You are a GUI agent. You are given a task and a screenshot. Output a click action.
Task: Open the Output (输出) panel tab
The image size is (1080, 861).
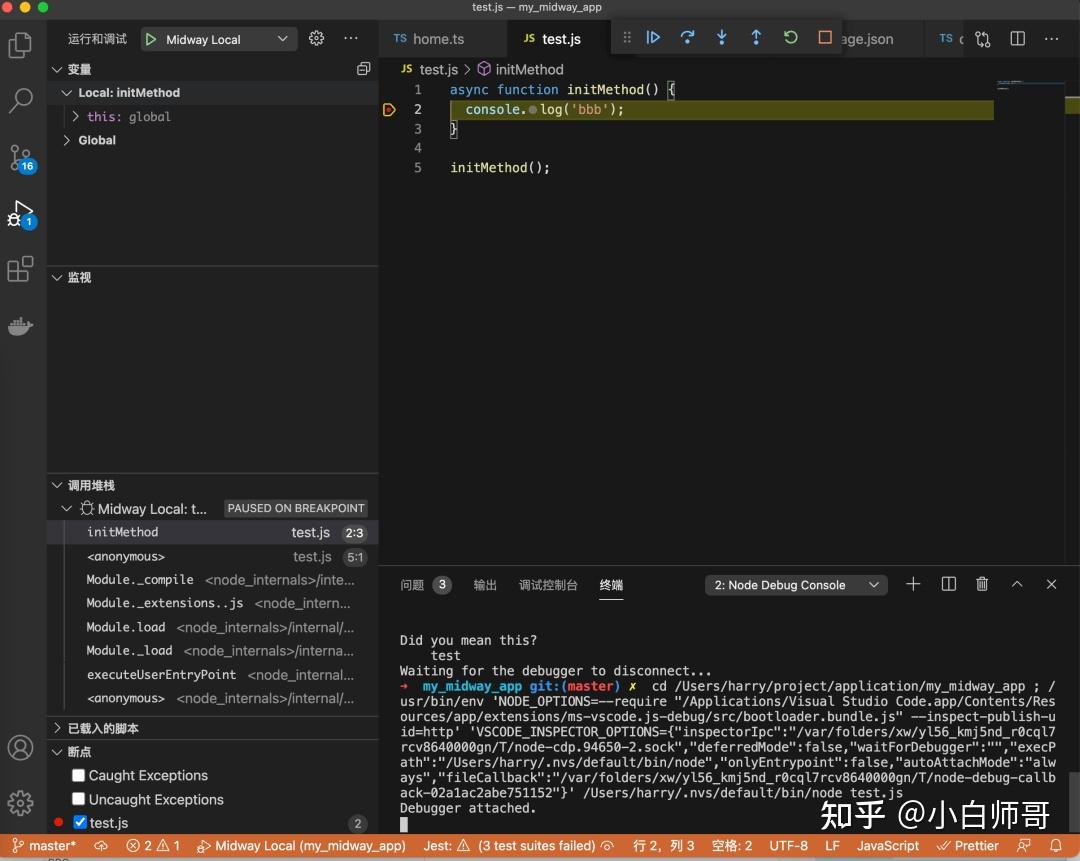[x=485, y=585]
